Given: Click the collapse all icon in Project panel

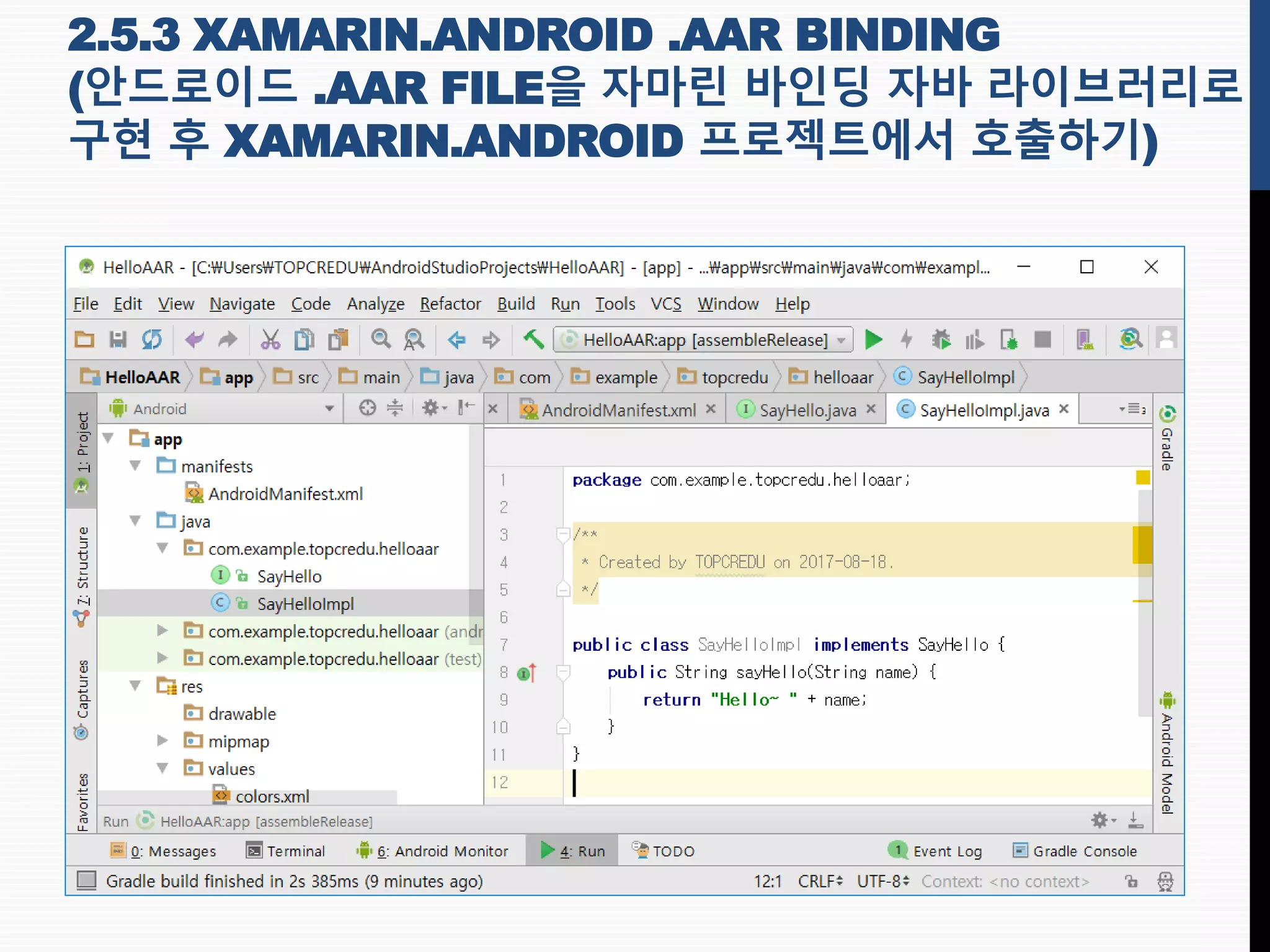Looking at the screenshot, I should (395, 408).
